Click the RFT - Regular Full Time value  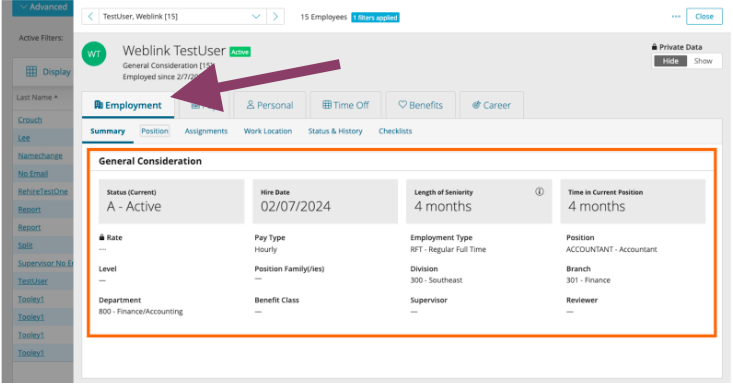[448, 249]
